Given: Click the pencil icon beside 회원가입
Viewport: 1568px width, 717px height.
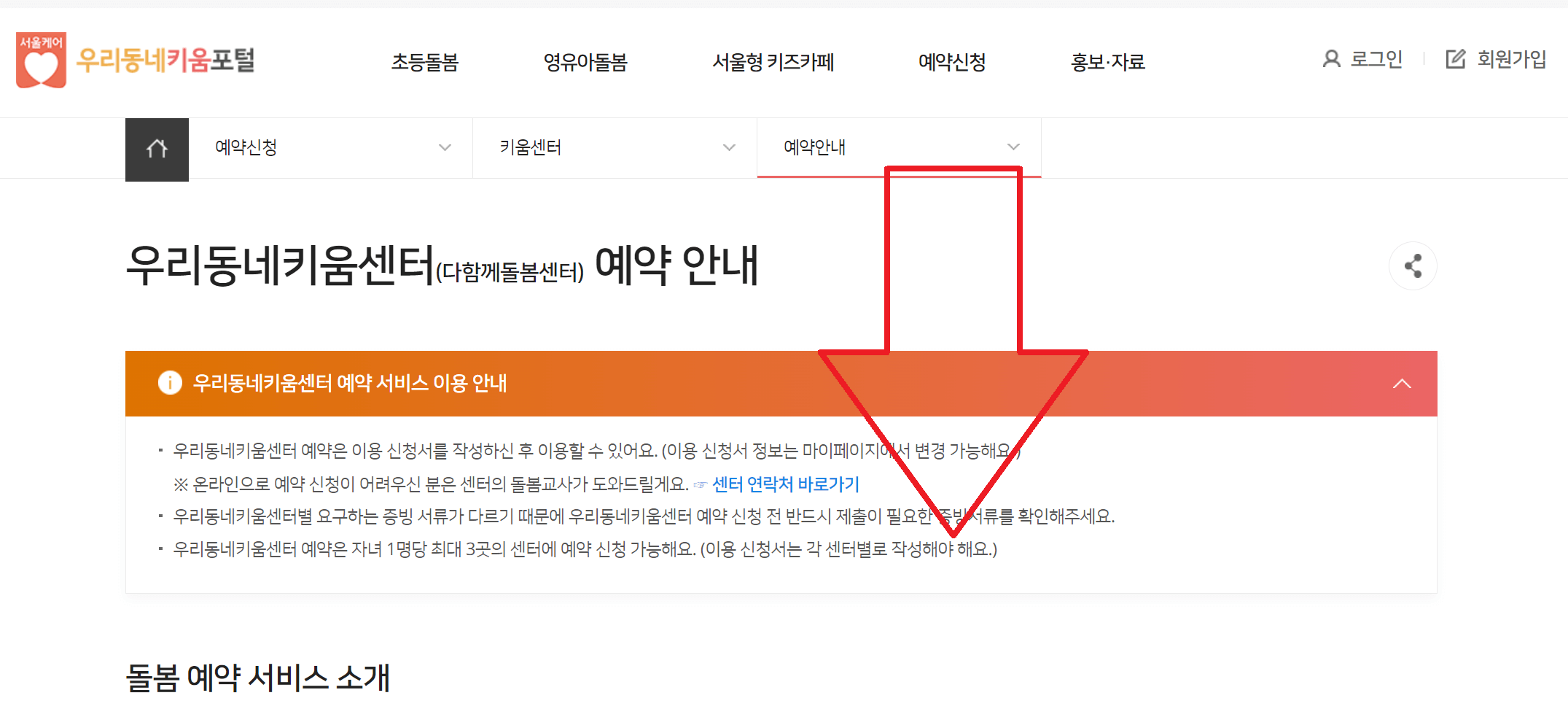Looking at the screenshot, I should 1455,59.
